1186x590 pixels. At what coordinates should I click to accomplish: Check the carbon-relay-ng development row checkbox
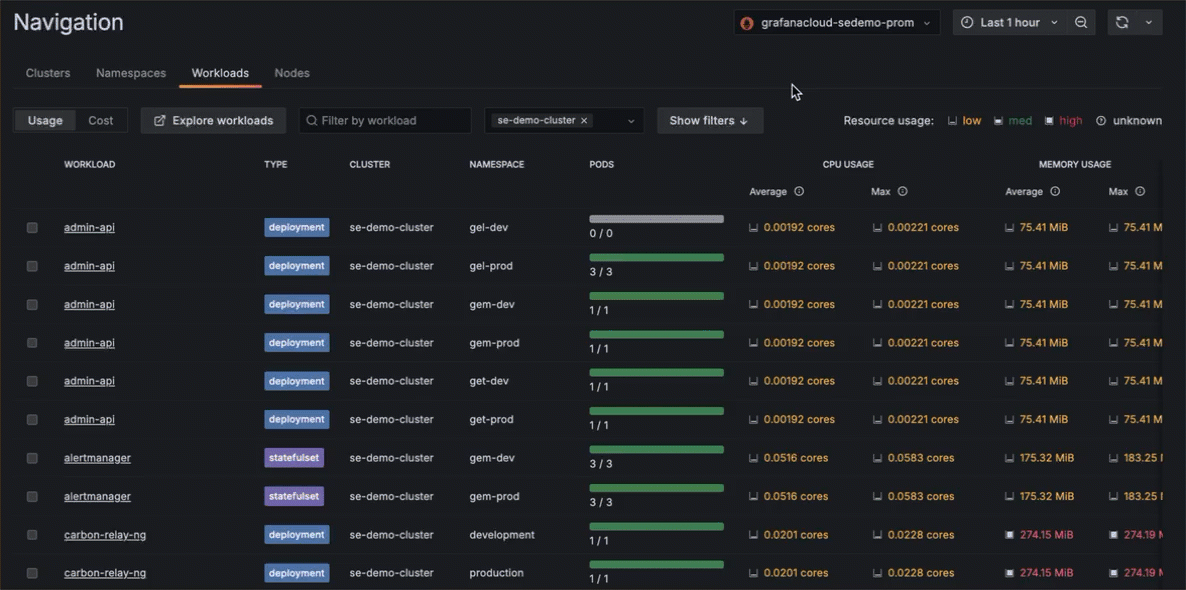coord(31,534)
